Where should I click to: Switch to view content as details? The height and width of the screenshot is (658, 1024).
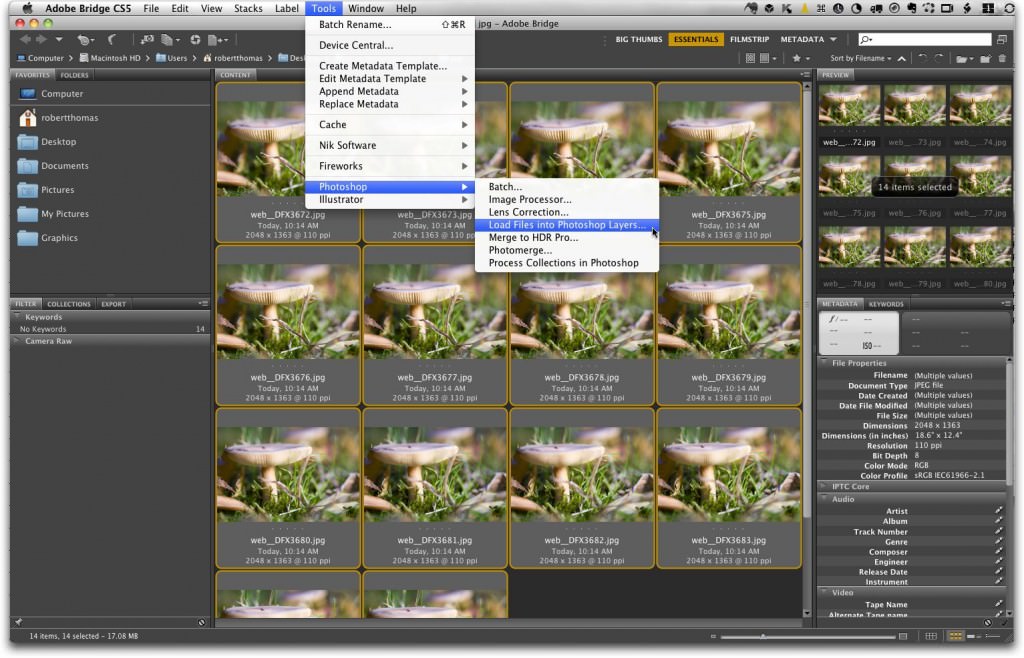972,636
